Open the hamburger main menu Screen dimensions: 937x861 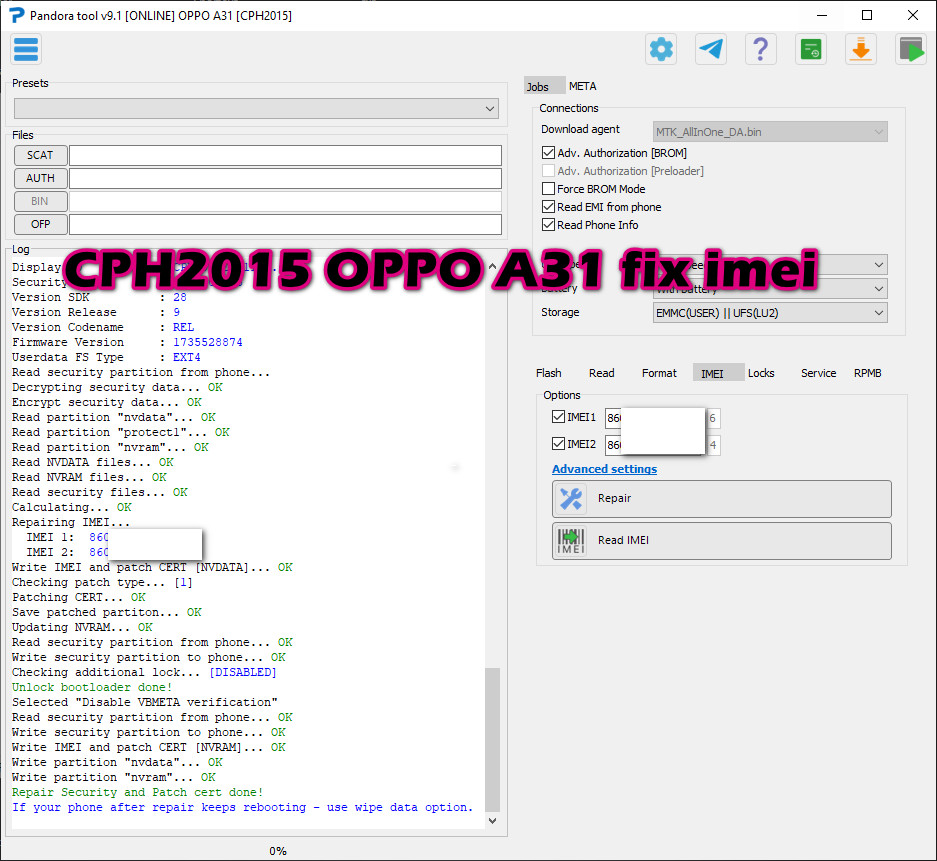[x=26, y=49]
